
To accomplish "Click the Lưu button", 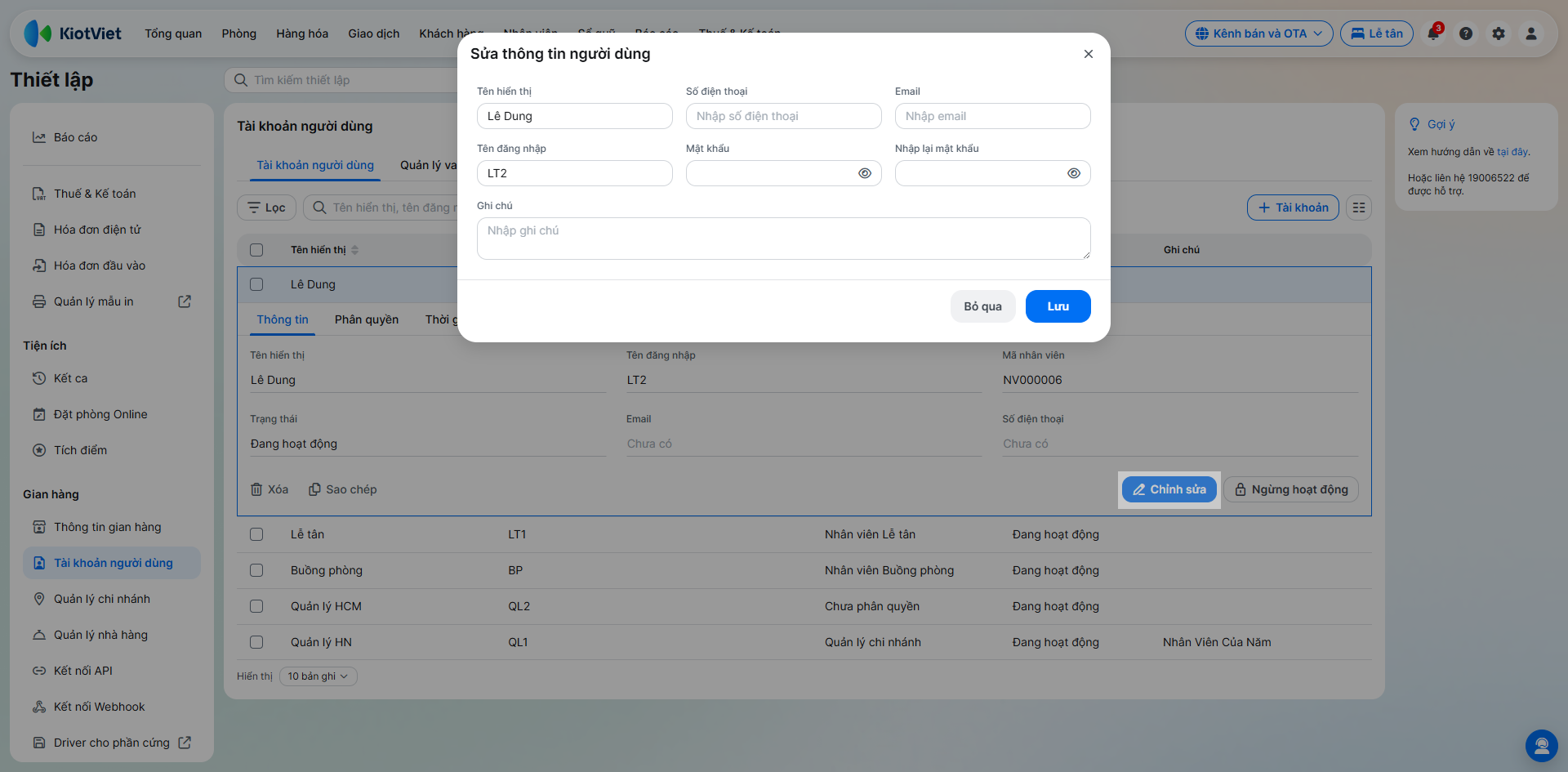I will [x=1058, y=306].
